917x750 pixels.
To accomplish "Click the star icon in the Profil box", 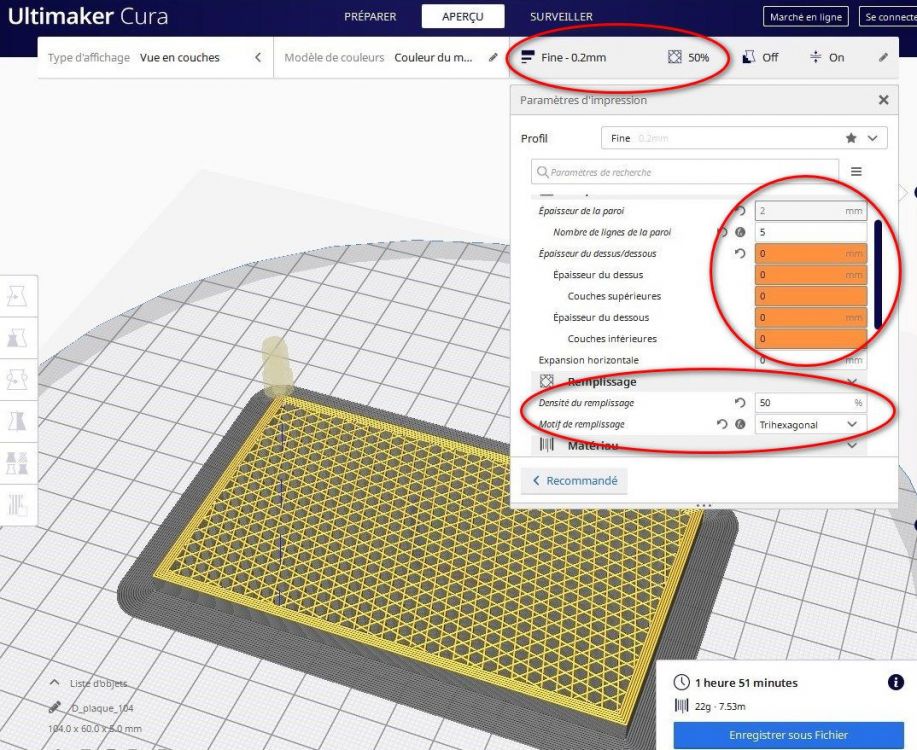I will 851,138.
